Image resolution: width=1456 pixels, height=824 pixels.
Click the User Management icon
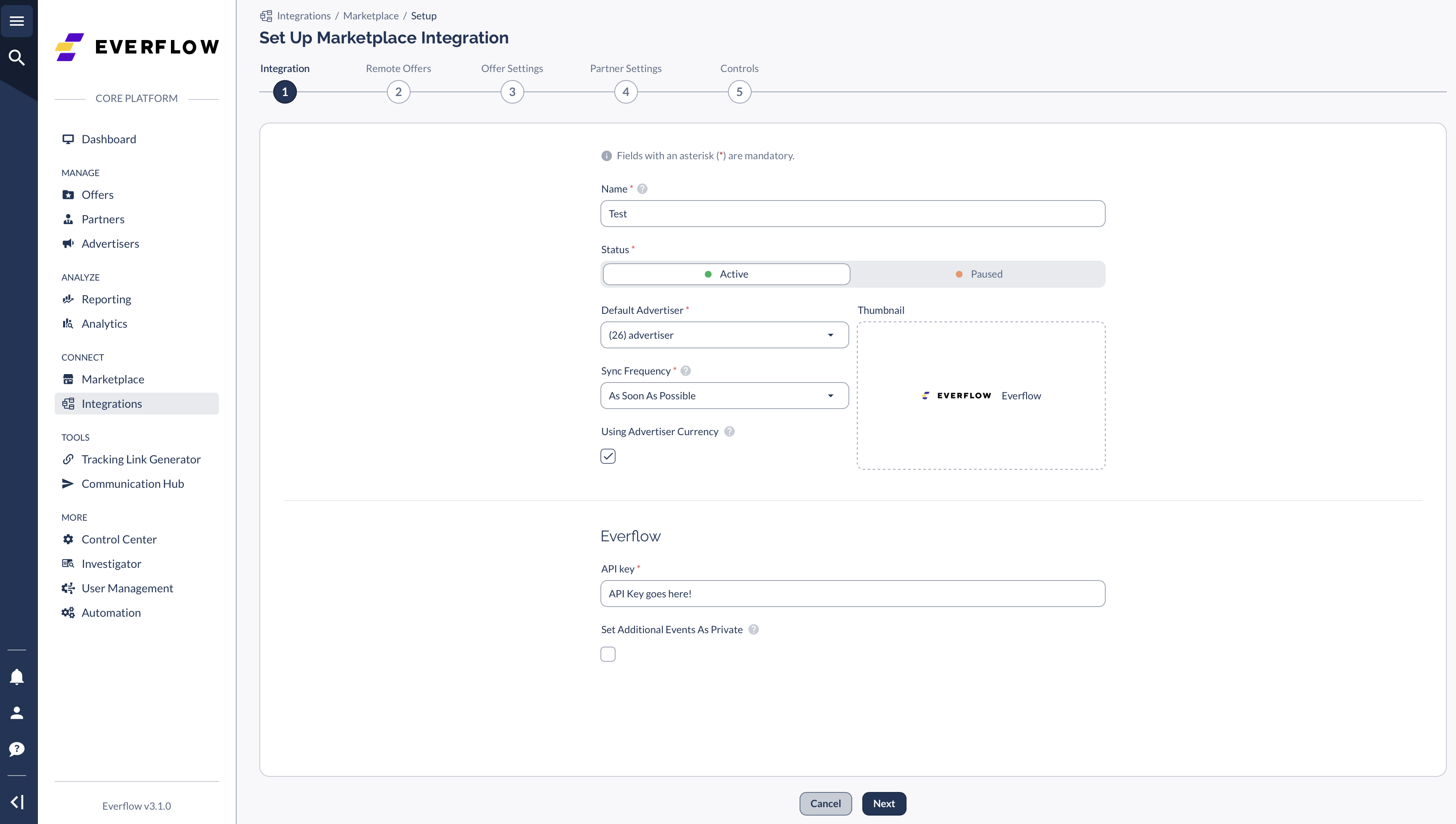click(68, 588)
